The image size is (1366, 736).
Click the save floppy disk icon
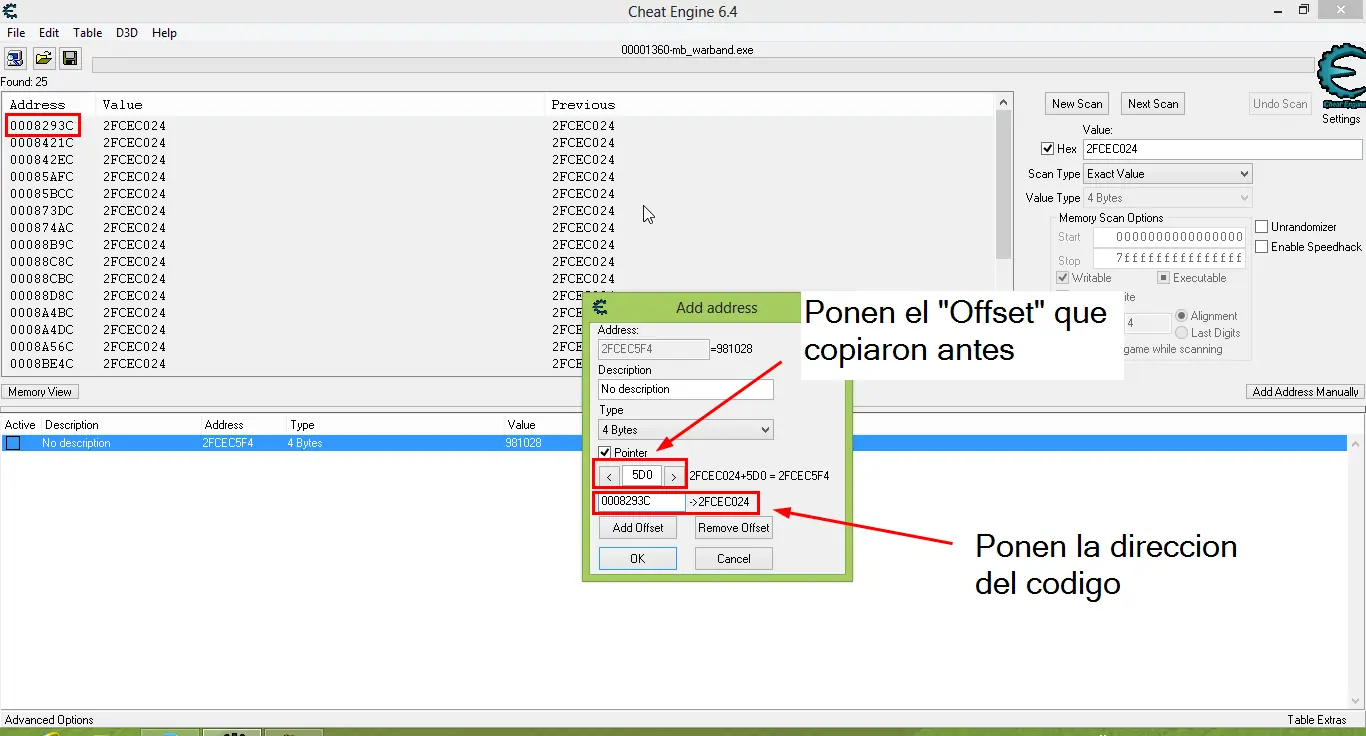69,58
